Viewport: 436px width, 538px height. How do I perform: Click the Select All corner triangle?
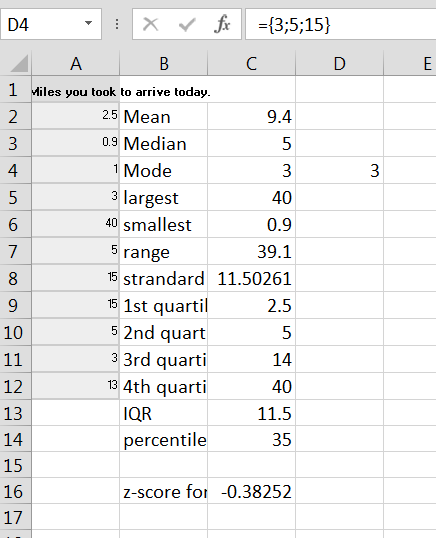(x=19, y=63)
